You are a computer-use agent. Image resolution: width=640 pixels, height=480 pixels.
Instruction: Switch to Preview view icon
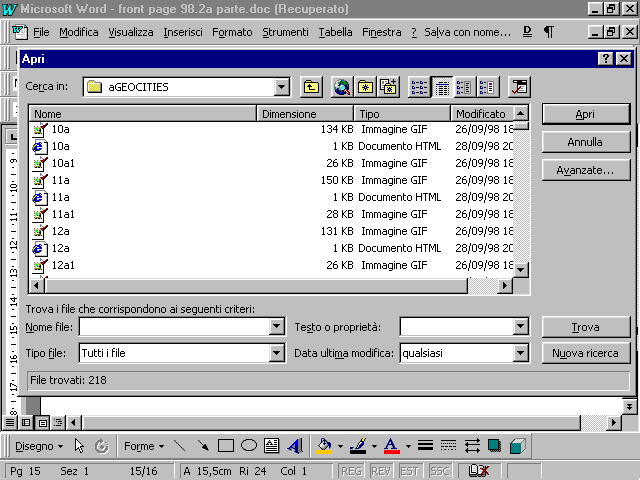487,87
